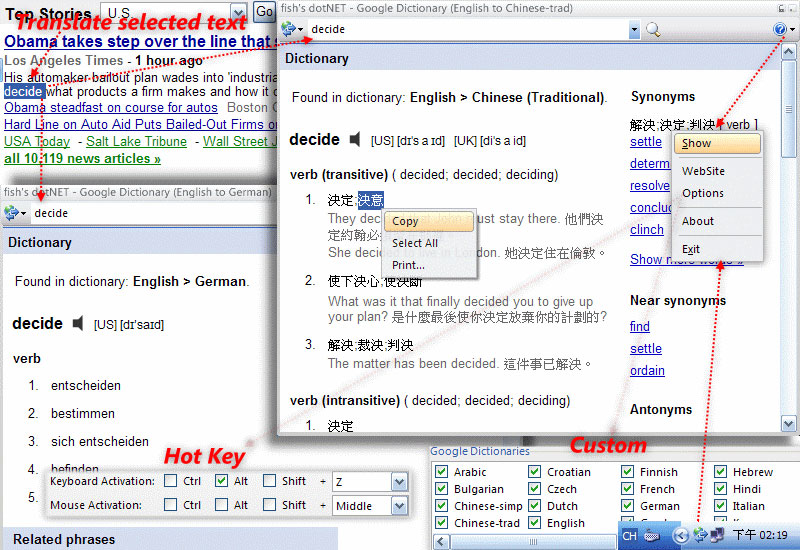Click the keyboard icon in language bar
Viewport: 800px width, 550px height.
[652, 536]
